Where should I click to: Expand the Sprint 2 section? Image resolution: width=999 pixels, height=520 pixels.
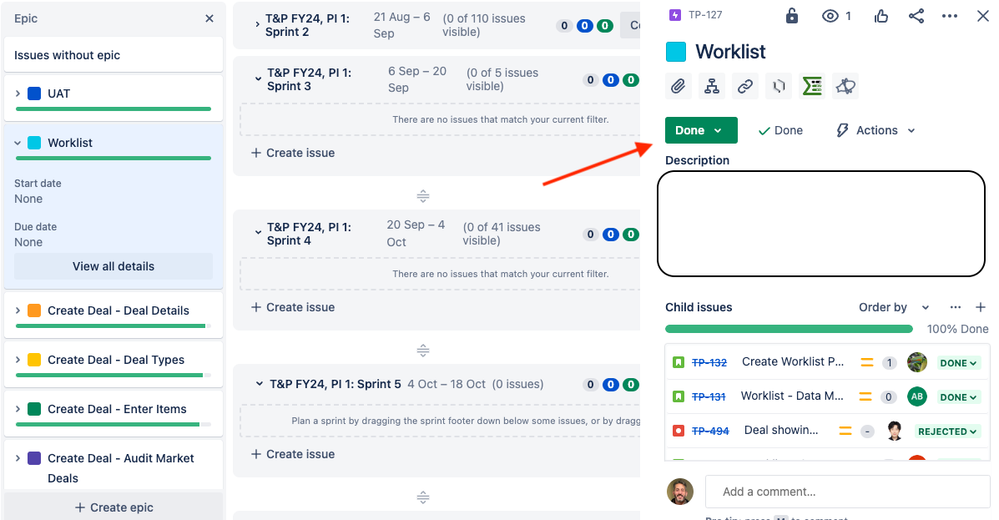pos(257,24)
